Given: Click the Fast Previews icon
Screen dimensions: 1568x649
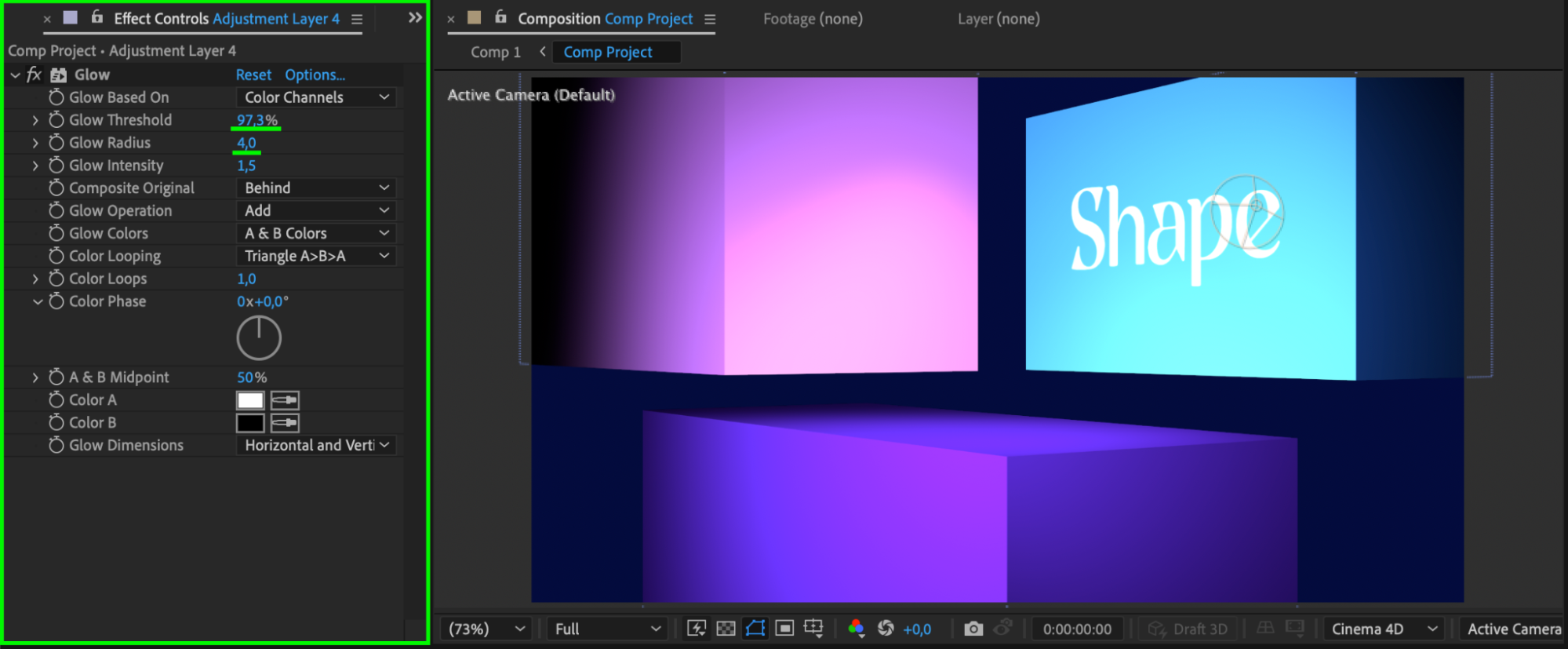Looking at the screenshot, I should 696,629.
